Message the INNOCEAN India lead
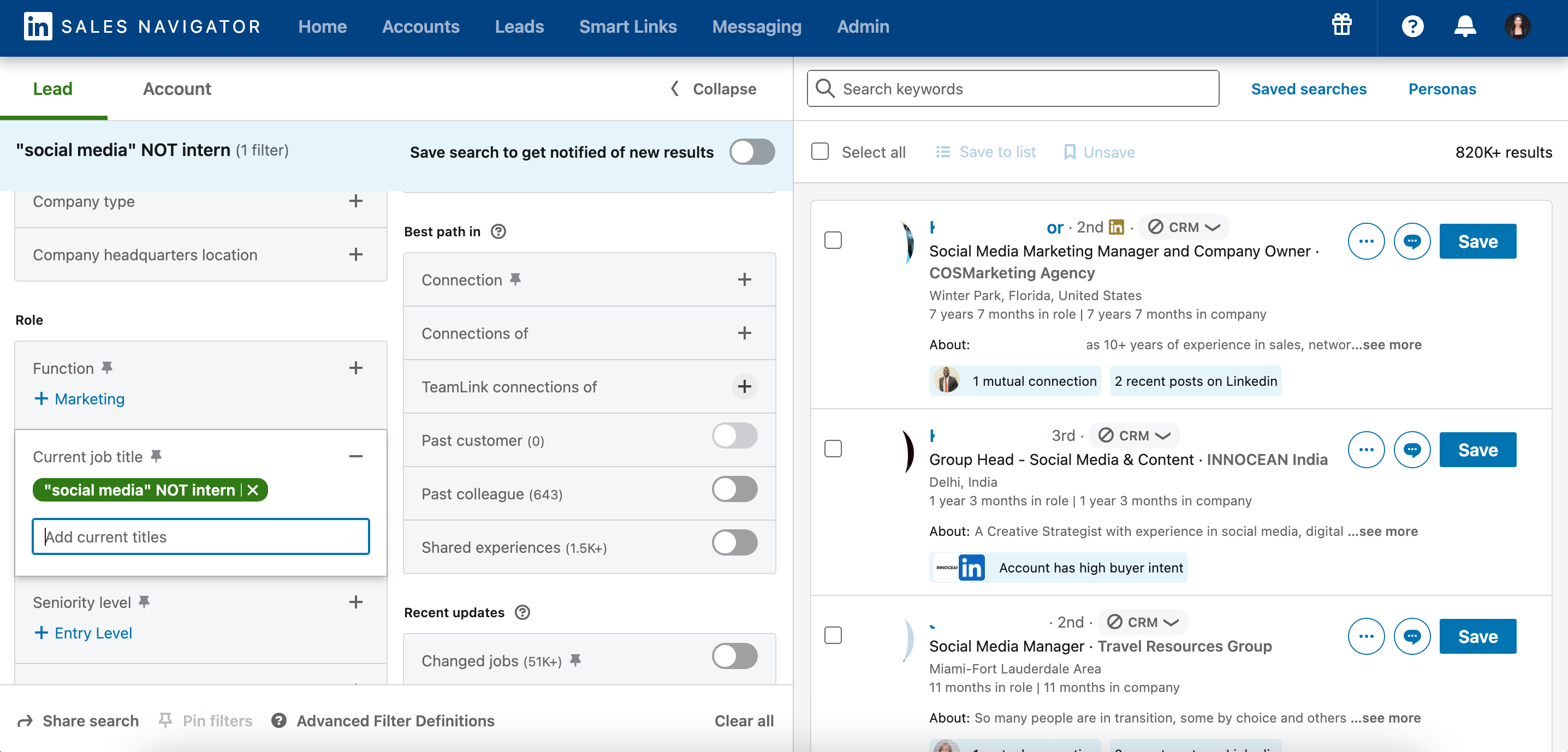1568x752 pixels. tap(1411, 450)
